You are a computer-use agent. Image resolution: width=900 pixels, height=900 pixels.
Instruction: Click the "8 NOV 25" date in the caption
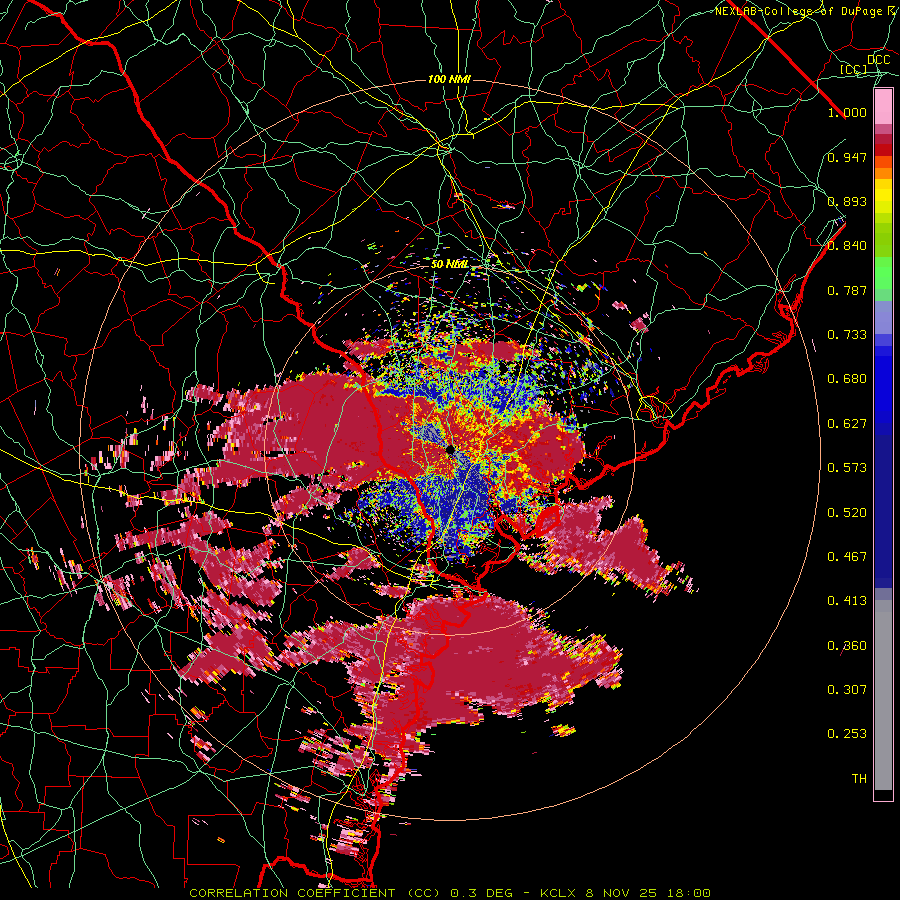620,893
